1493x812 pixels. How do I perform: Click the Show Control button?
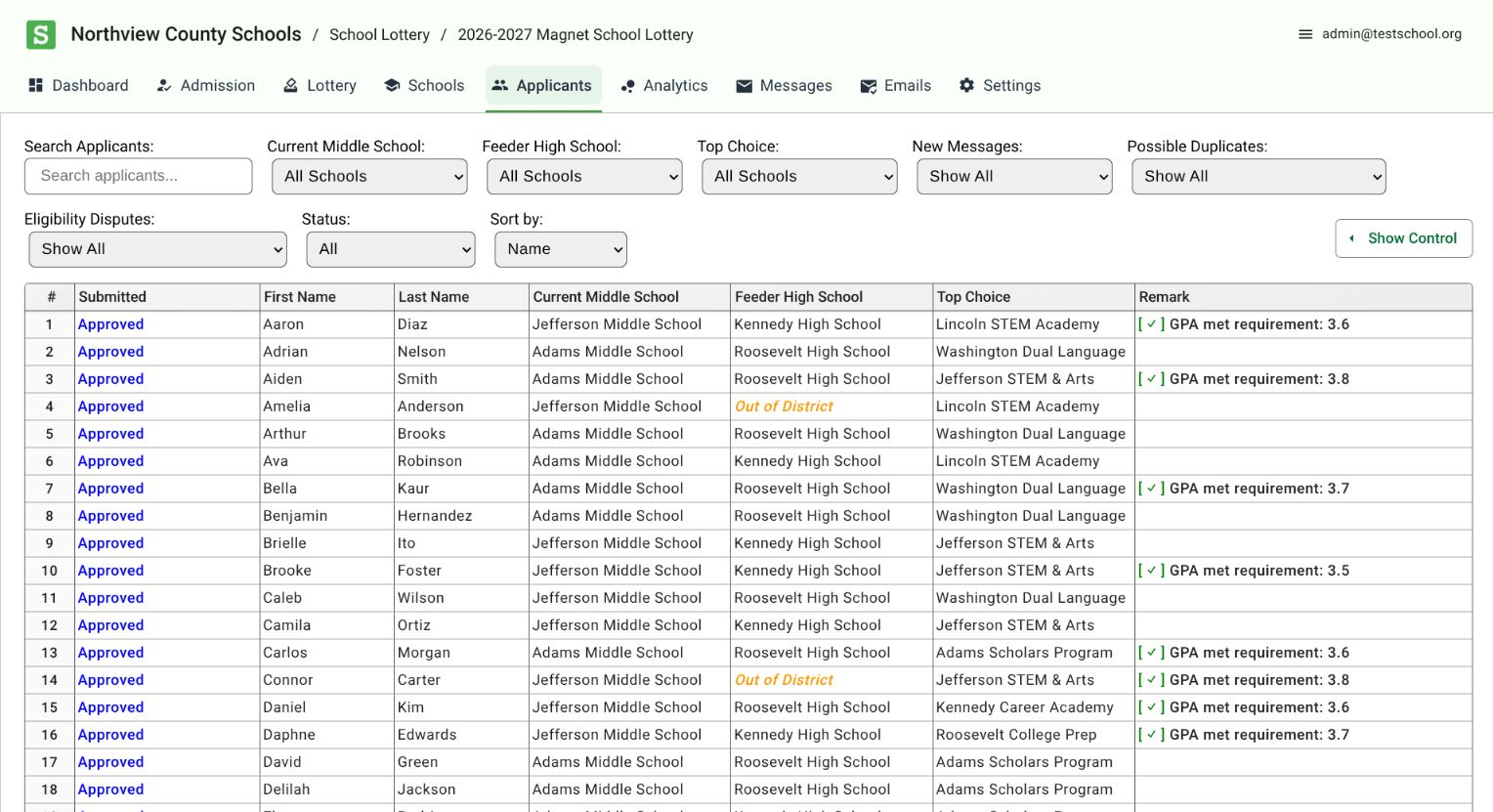1403,238
